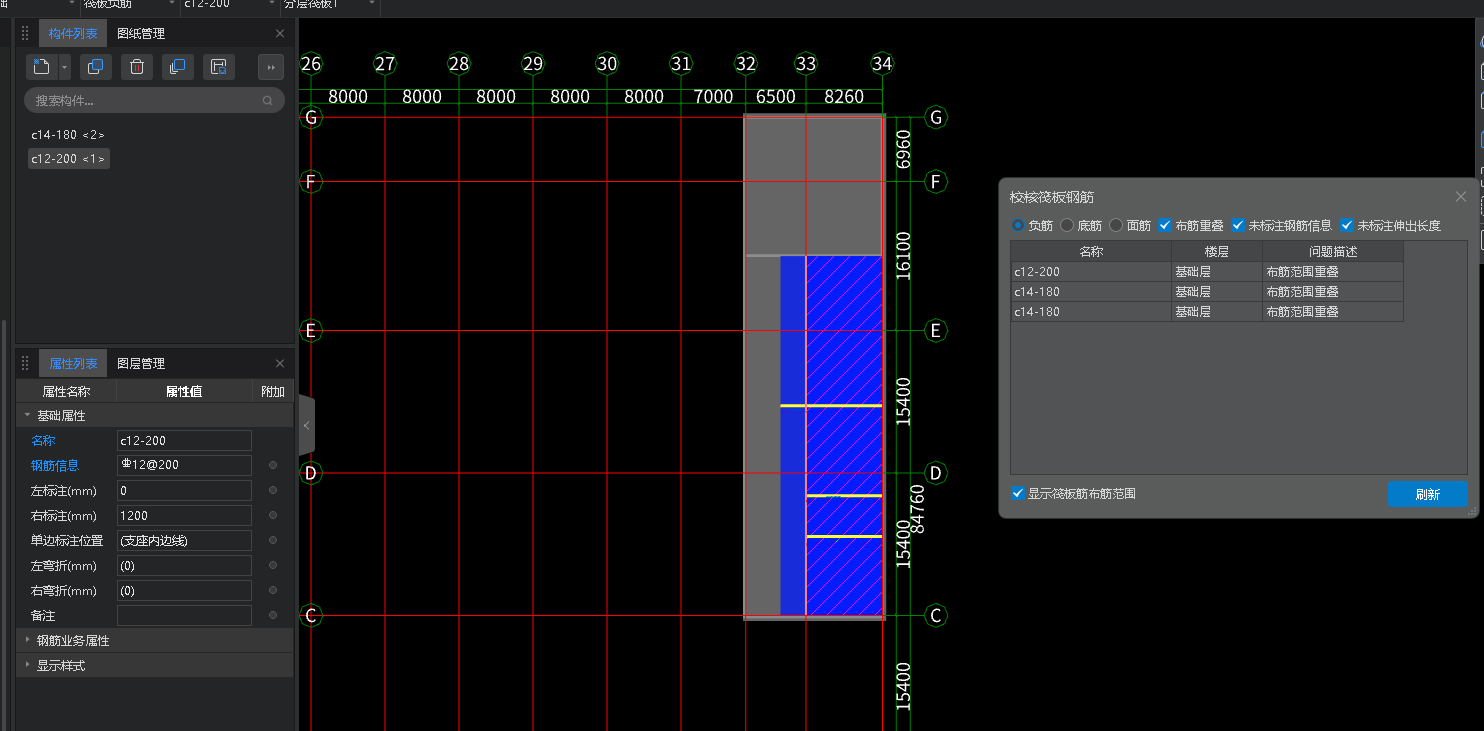Click the delete component trash icon
Image resolution: width=1484 pixels, height=731 pixels.
point(137,67)
